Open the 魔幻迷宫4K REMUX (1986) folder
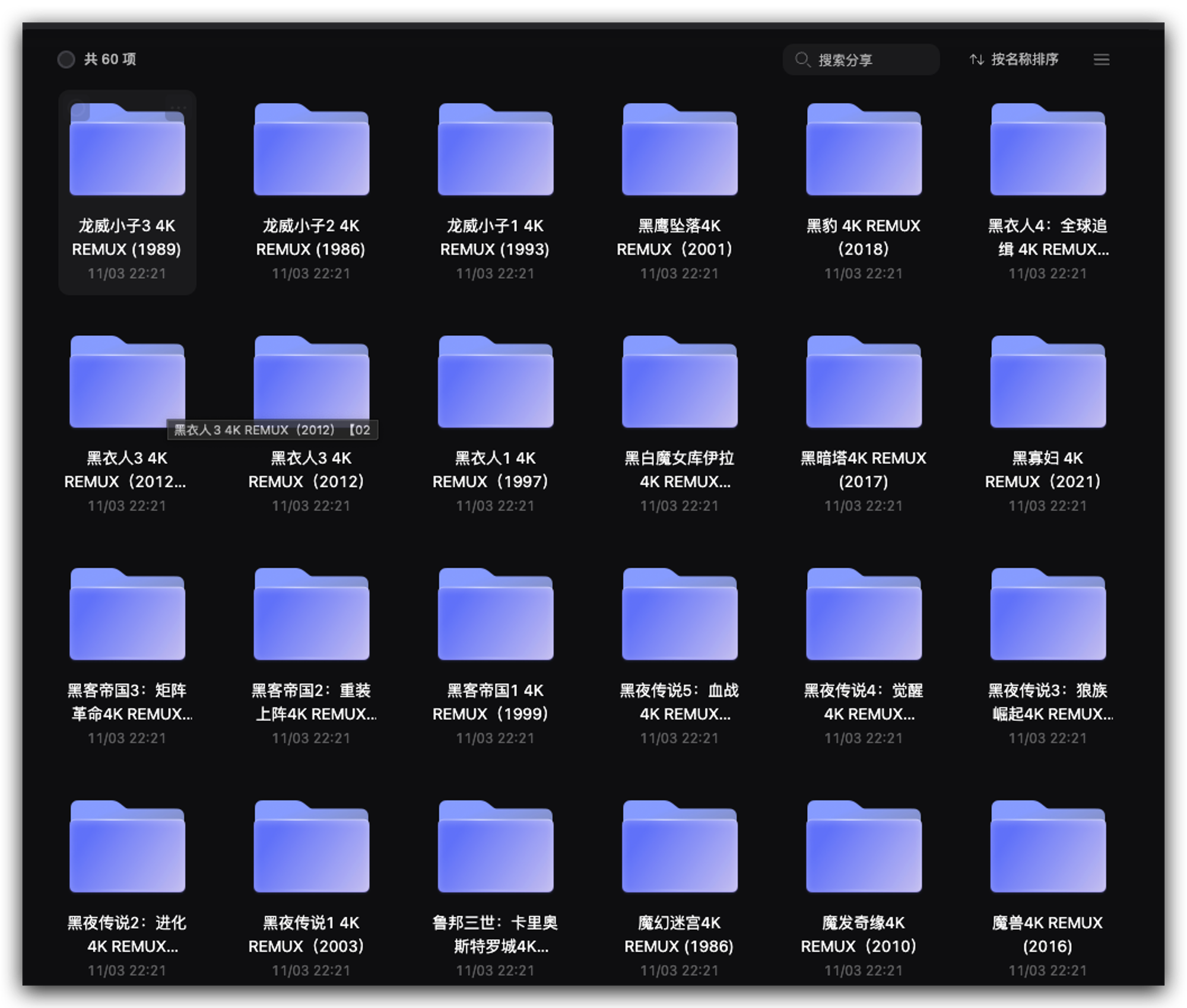The height and width of the screenshot is (1008, 1187). point(680,847)
